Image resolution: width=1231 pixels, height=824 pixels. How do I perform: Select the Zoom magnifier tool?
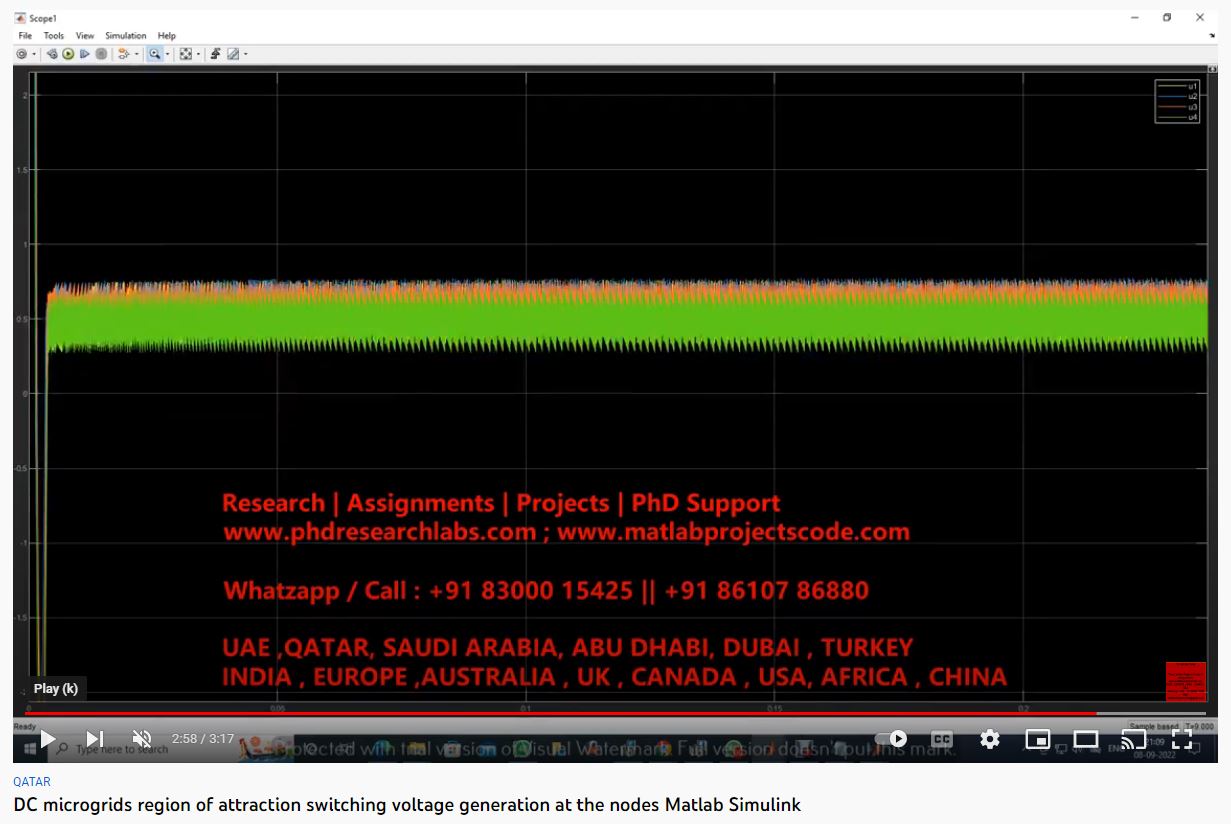(x=154, y=54)
